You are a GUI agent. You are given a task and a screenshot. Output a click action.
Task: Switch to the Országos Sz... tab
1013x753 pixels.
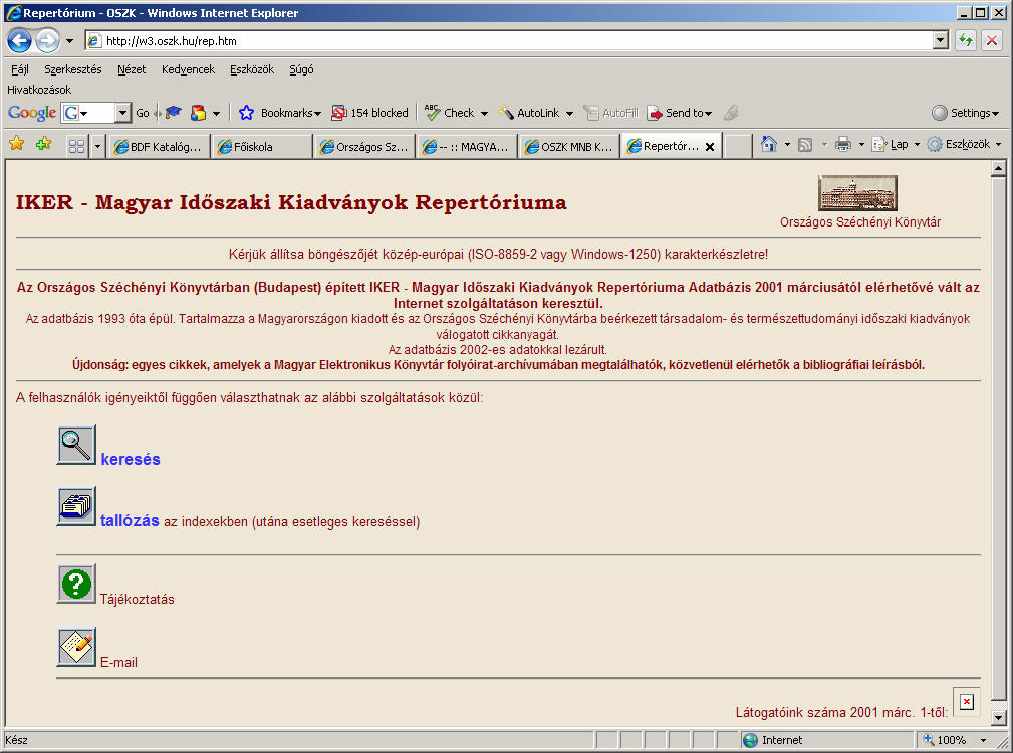pyautogui.click(x=364, y=147)
